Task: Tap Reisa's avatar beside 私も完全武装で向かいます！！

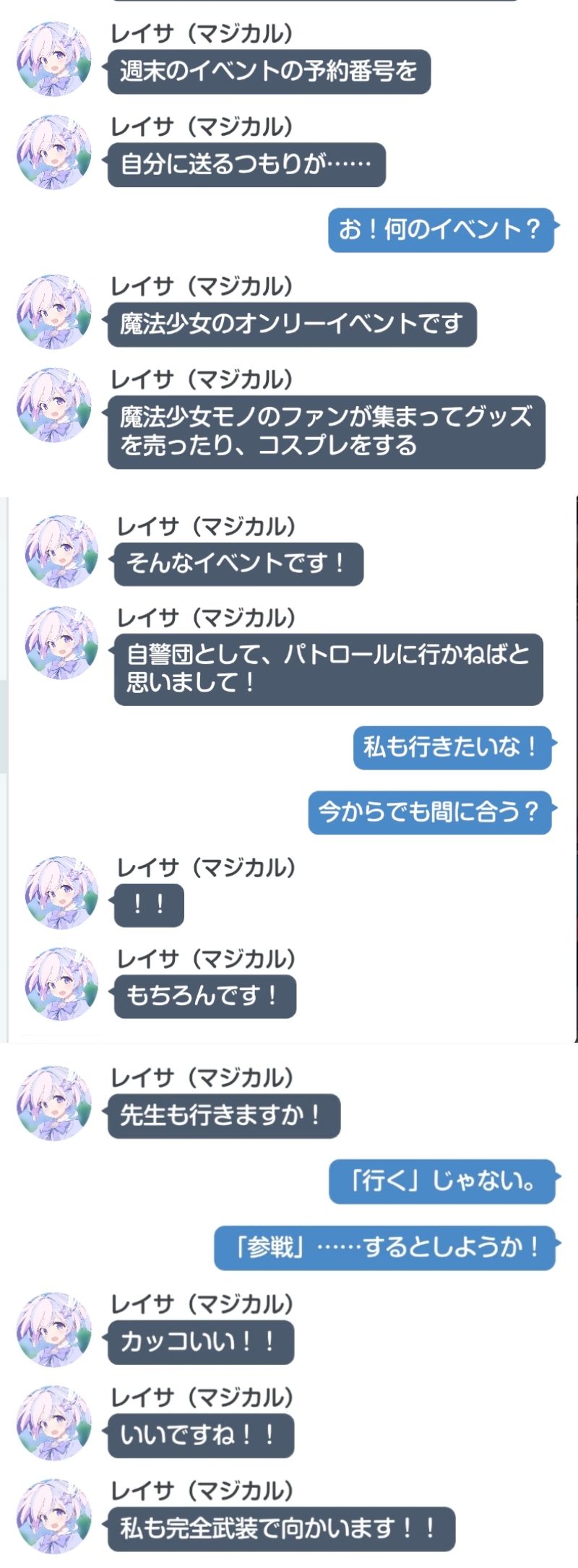Action: pyautogui.click(x=54, y=1517)
